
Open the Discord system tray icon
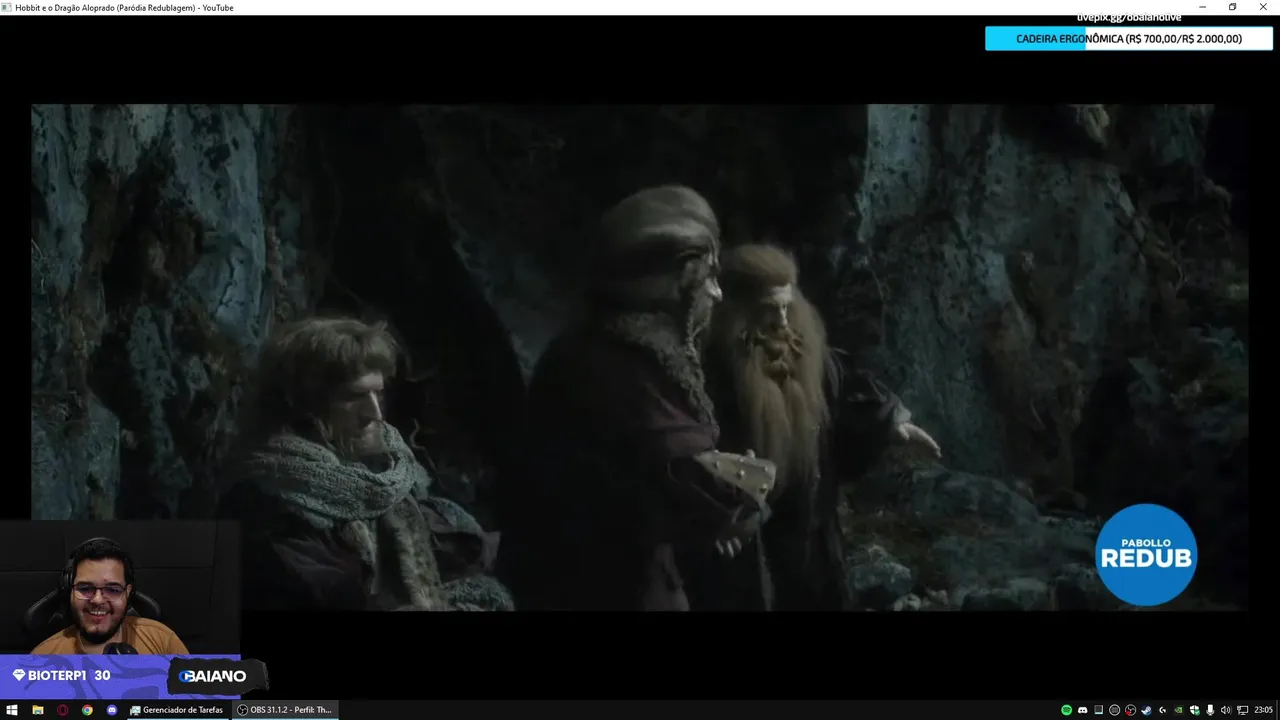[x=1083, y=710]
